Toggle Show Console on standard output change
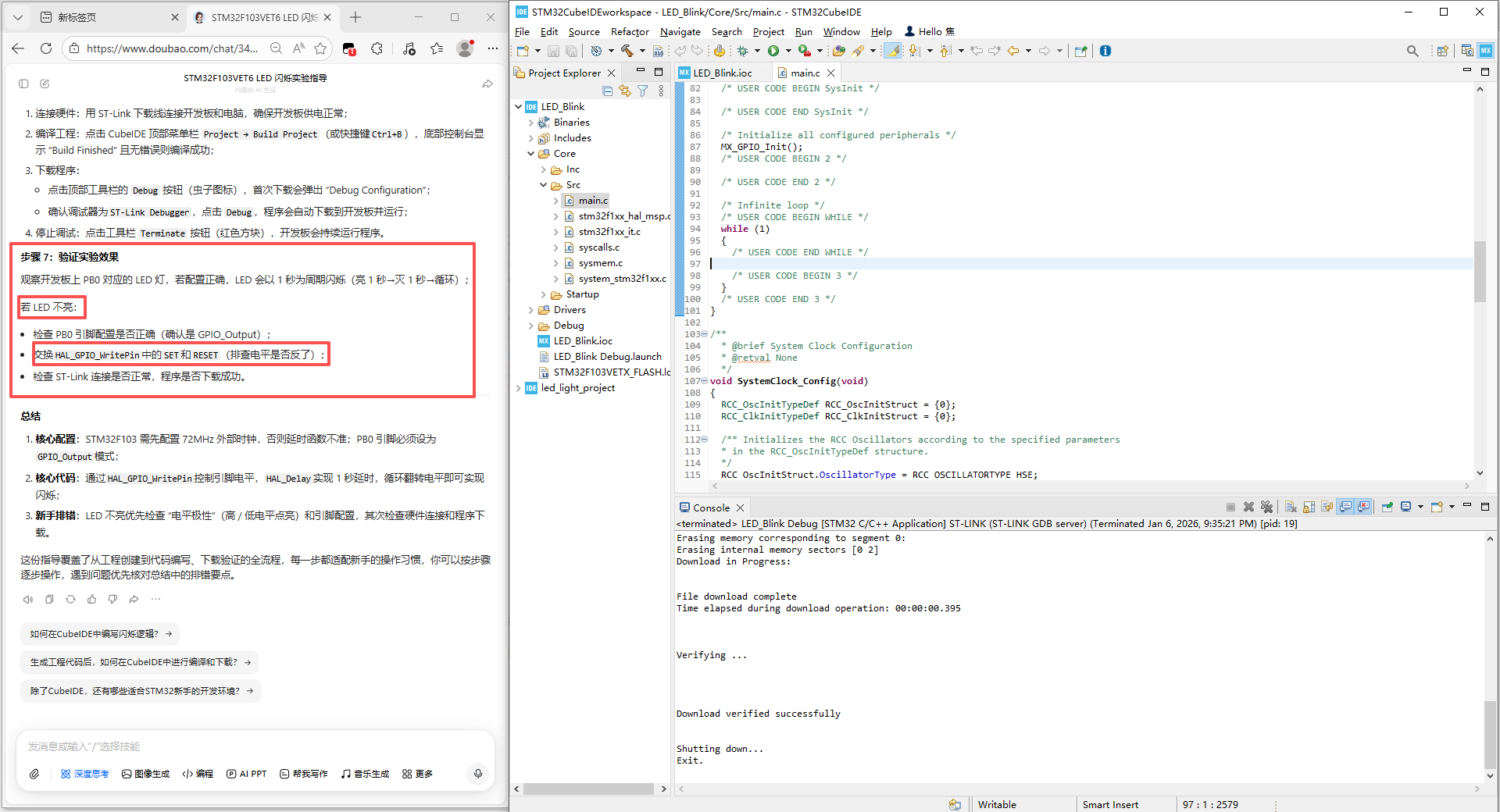This screenshot has height=812, width=1500. [1345, 507]
